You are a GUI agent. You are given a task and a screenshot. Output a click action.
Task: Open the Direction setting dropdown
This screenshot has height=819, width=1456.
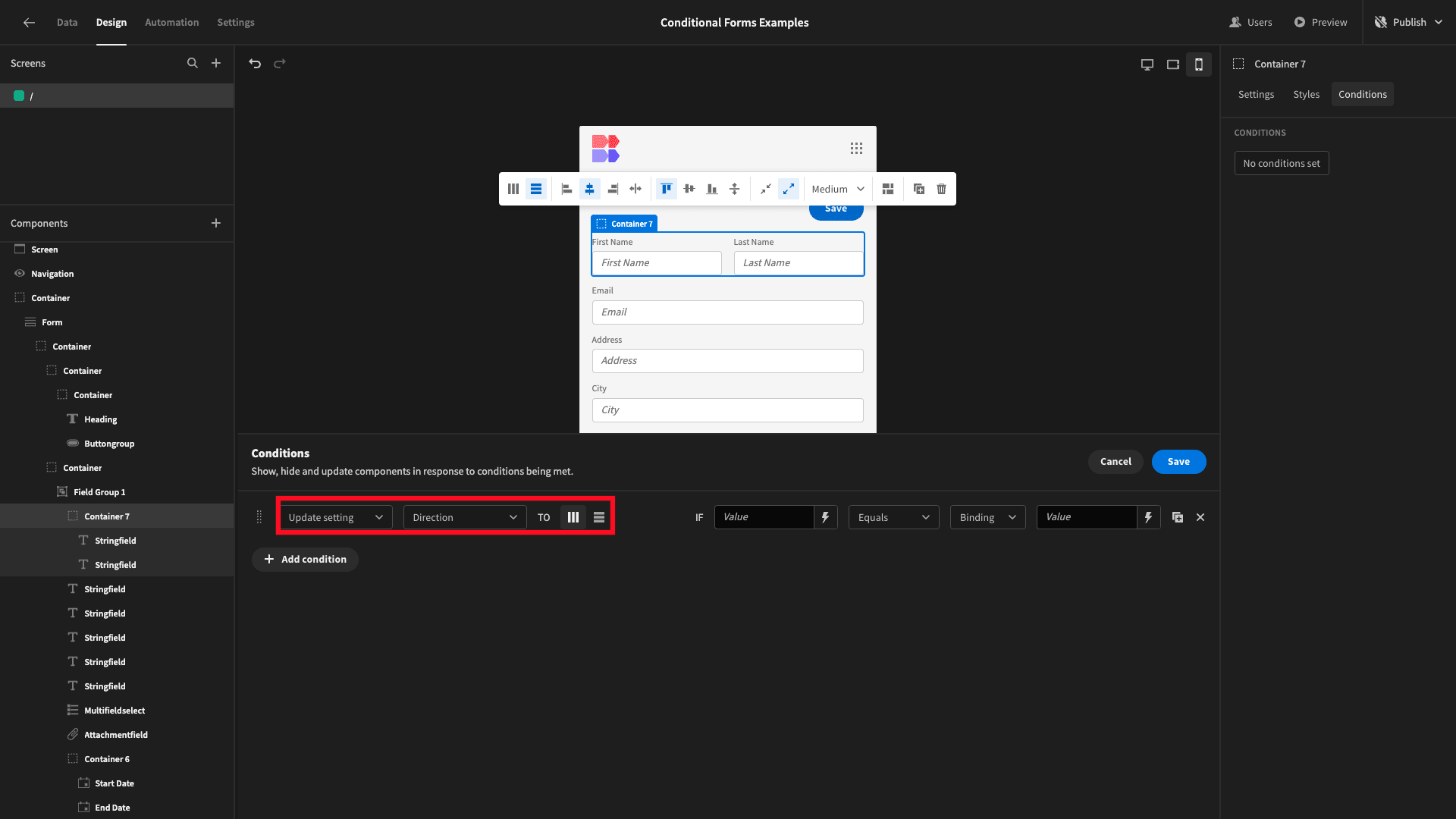tap(463, 517)
